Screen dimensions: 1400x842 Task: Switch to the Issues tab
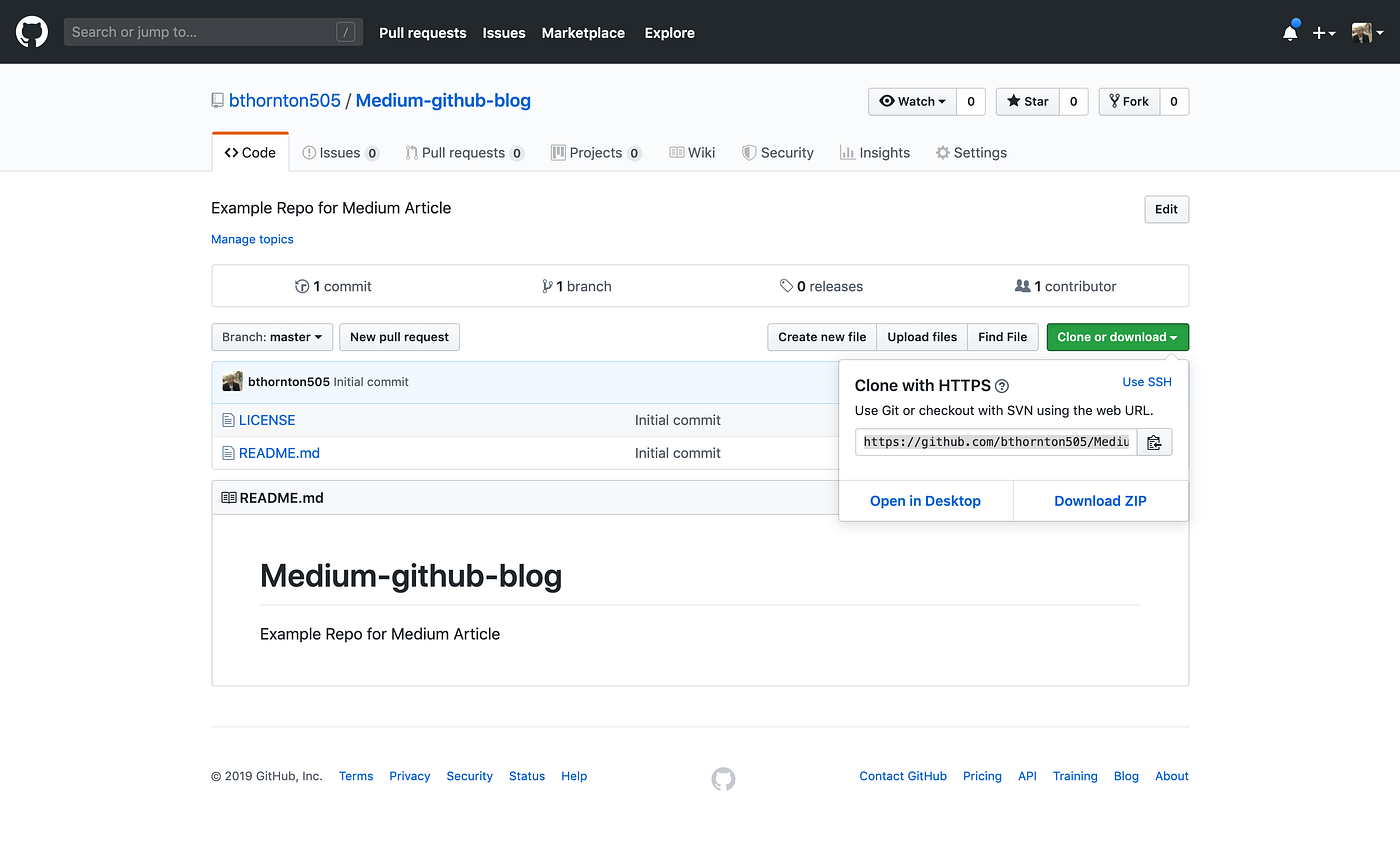point(340,152)
